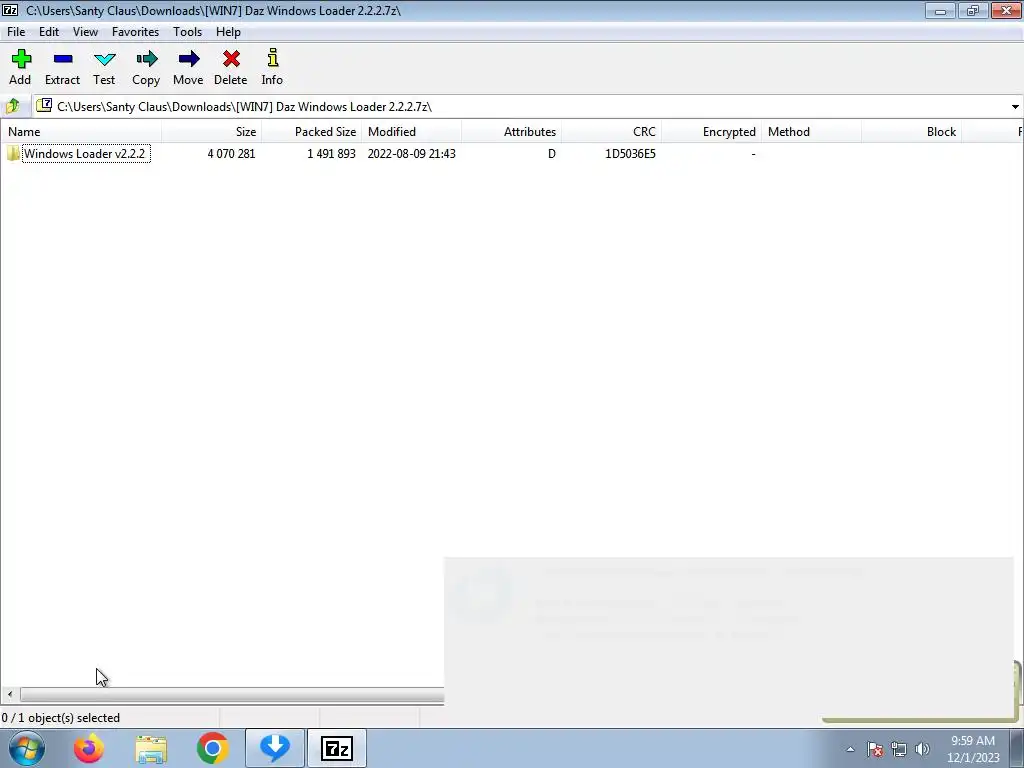Open the Edit menu
Screen dimensions: 1024x768
(49, 31)
